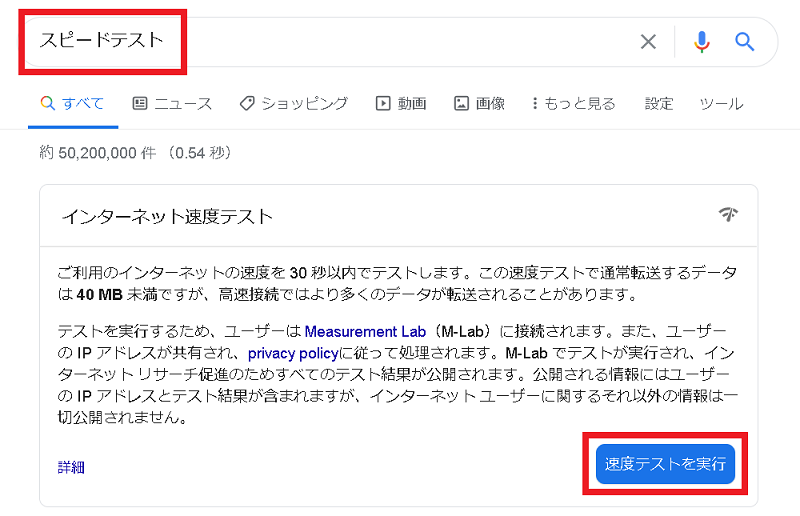The height and width of the screenshot is (516, 800).
Task: Open the privacy policy link
Action: (x=291, y=353)
